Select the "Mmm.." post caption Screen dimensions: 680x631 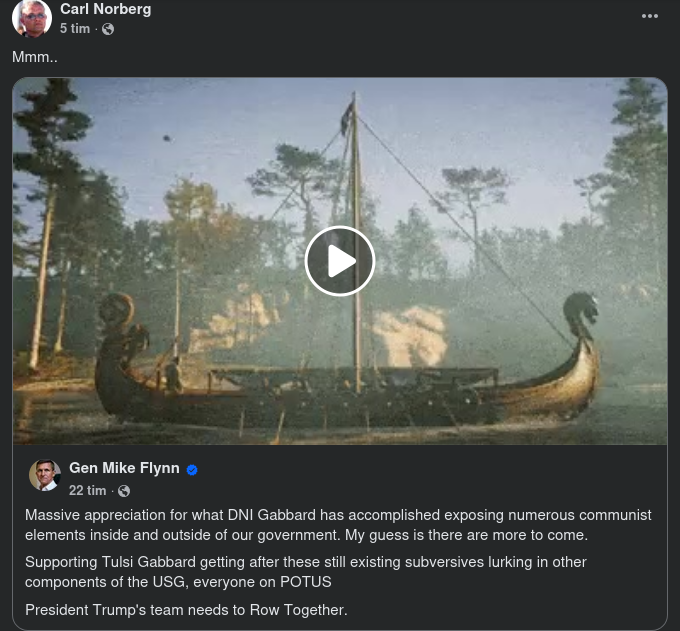click(35, 57)
